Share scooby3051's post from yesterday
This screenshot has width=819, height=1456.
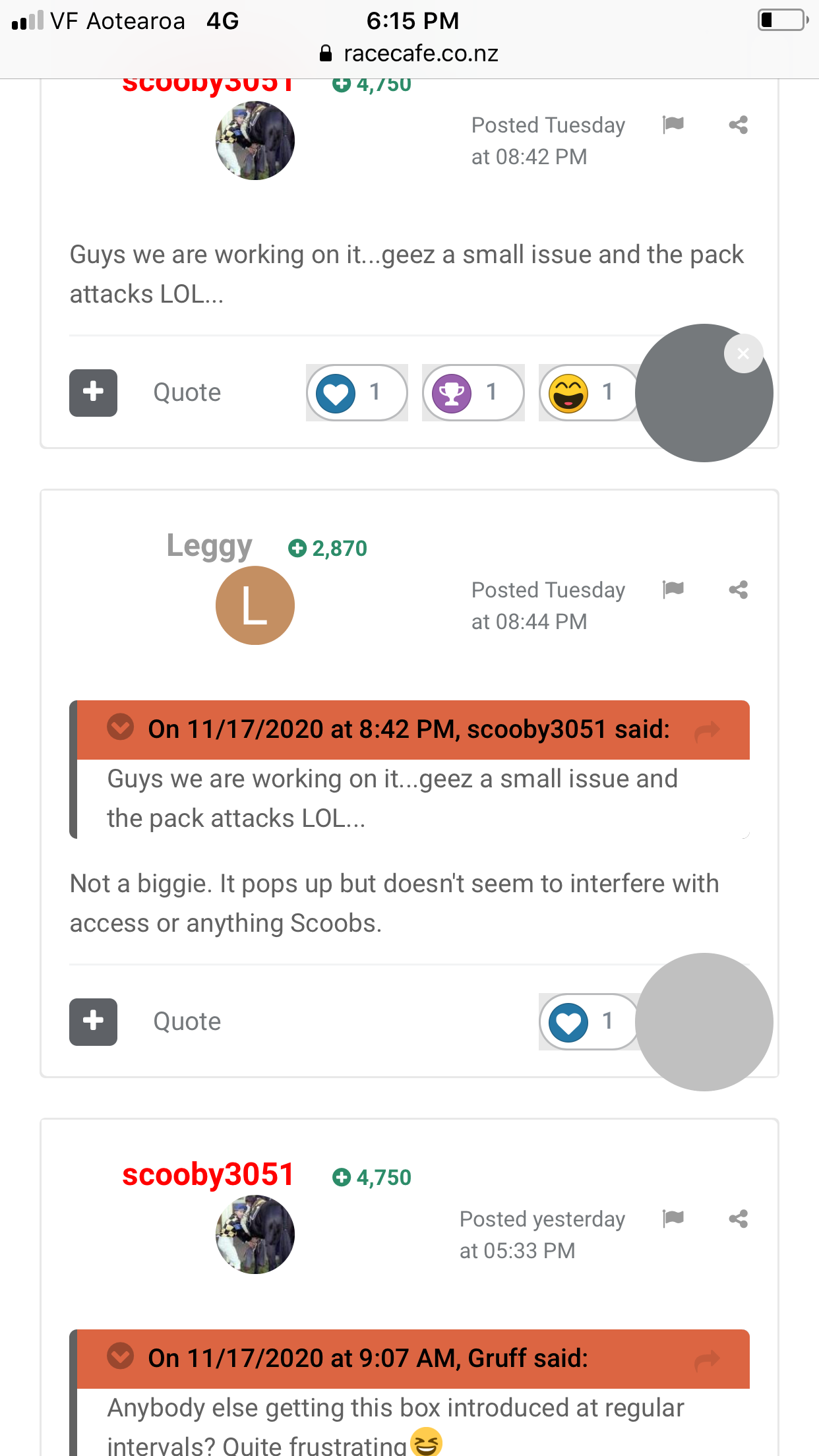pyautogui.click(x=738, y=1219)
